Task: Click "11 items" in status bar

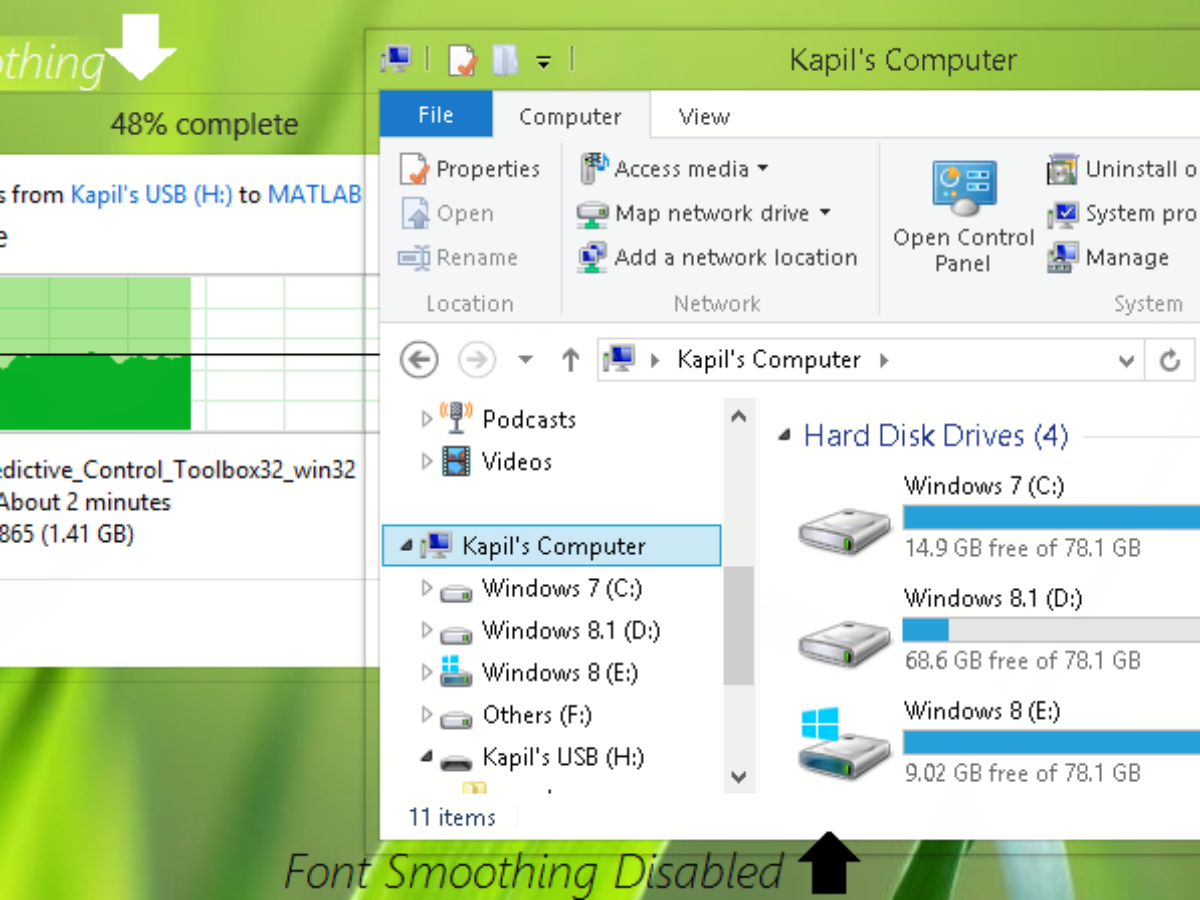Action: click(452, 817)
